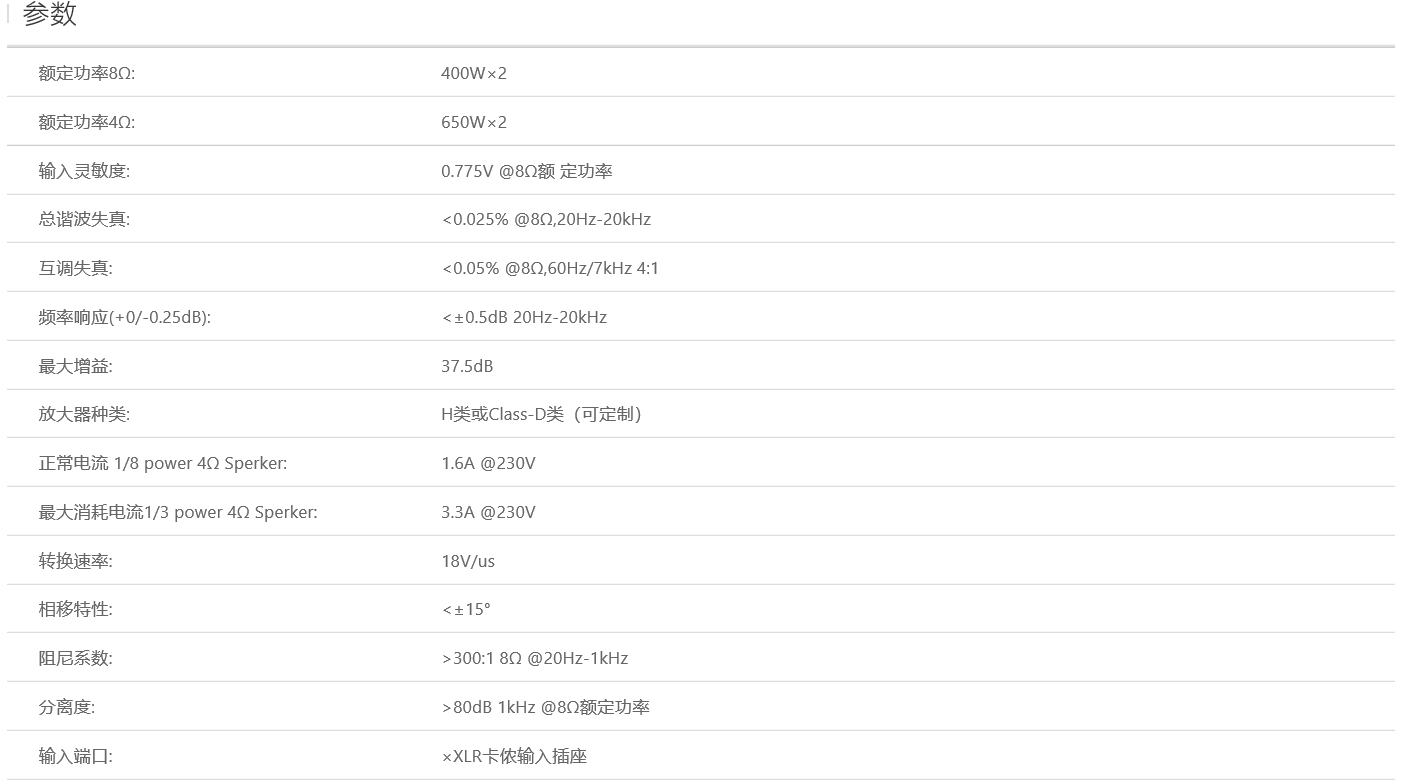Click the 相移特性 label
The width and height of the screenshot is (1404, 780).
76,609
